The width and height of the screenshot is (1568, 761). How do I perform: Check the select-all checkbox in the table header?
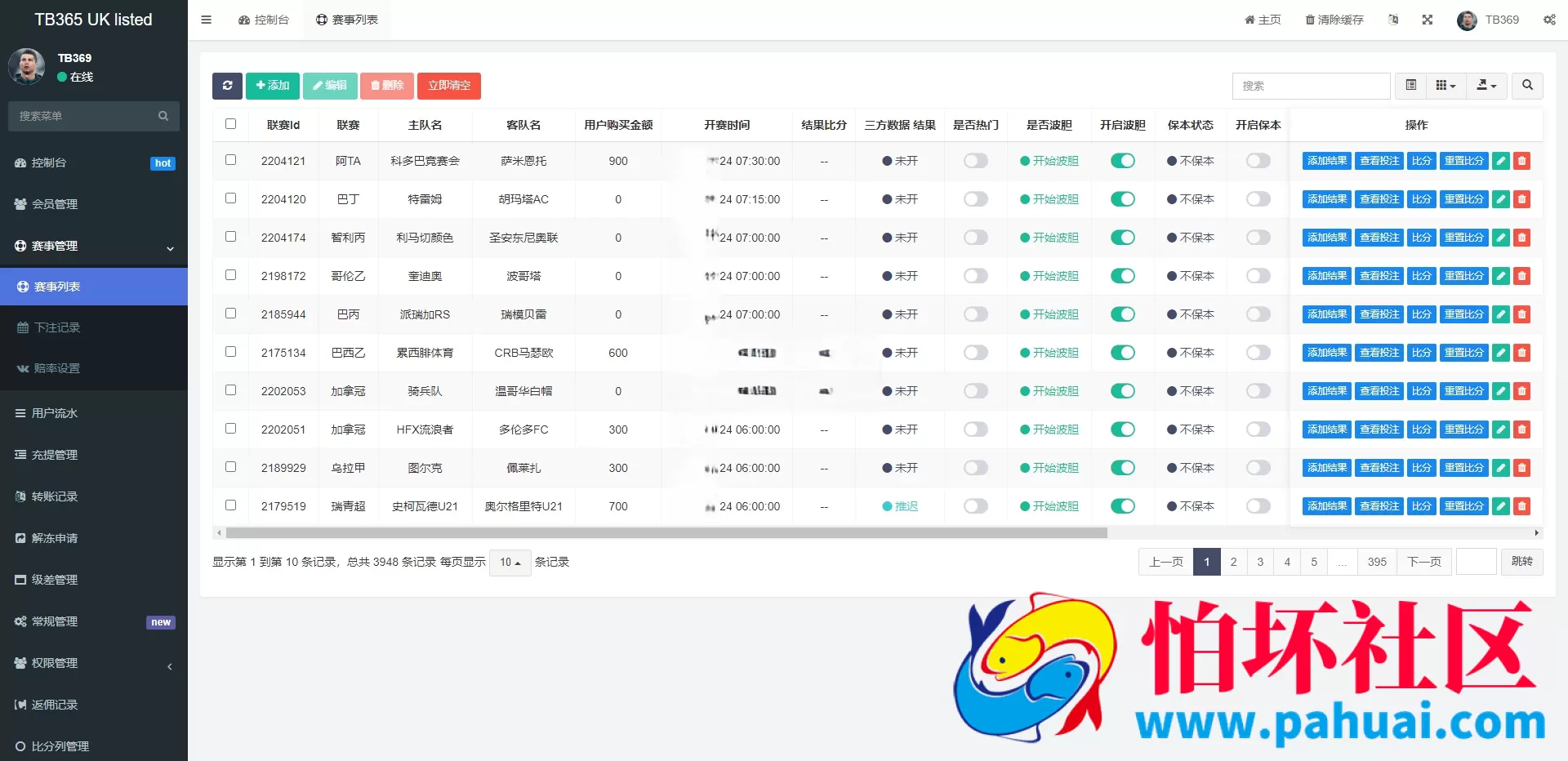pyautogui.click(x=230, y=124)
